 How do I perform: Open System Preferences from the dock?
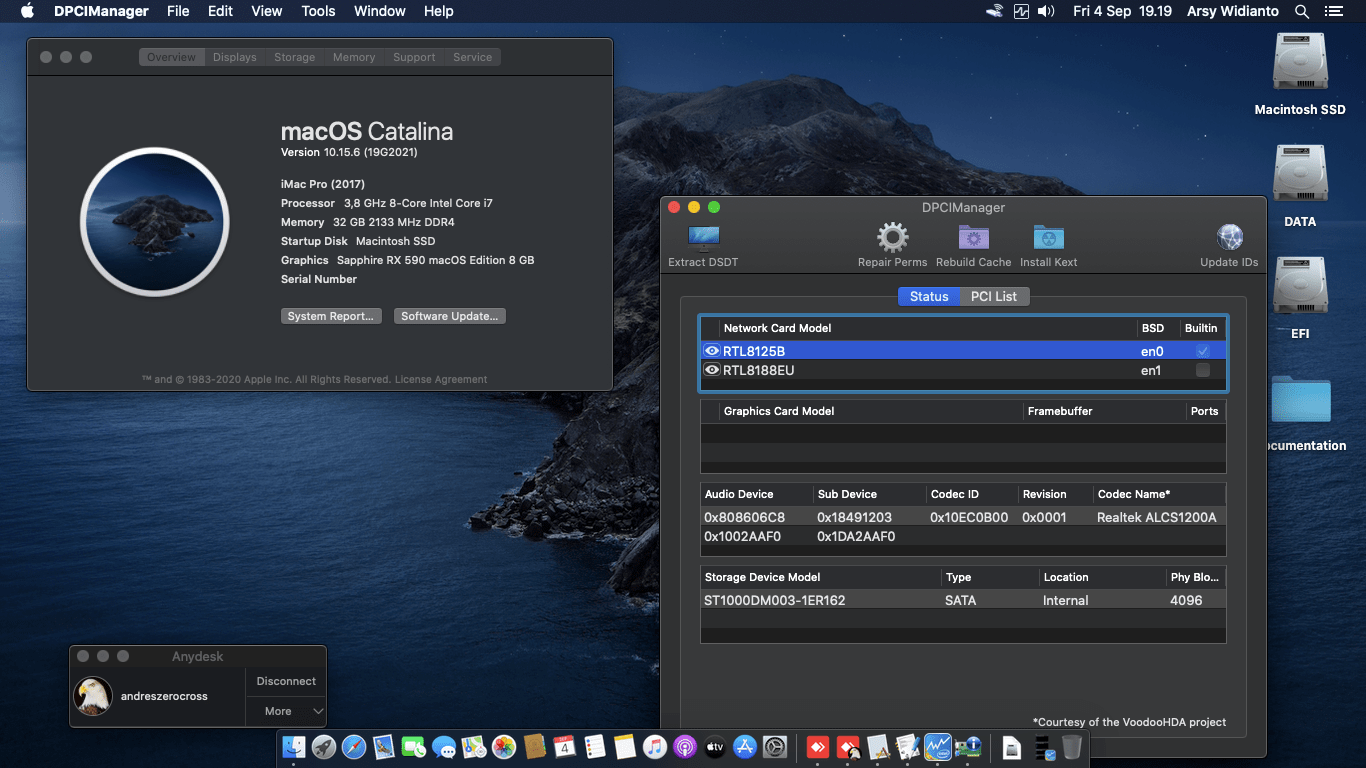(x=775, y=747)
